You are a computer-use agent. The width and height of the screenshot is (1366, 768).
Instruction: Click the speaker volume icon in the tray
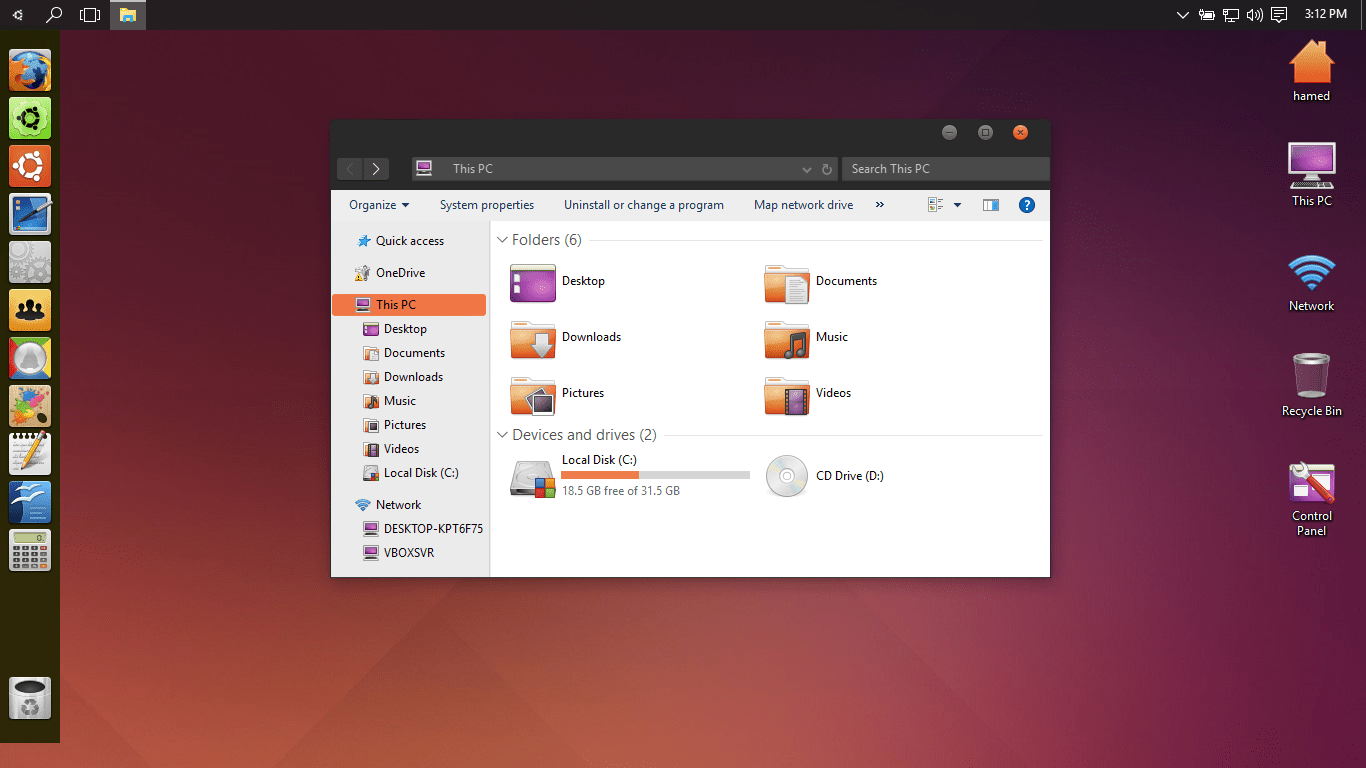1254,14
